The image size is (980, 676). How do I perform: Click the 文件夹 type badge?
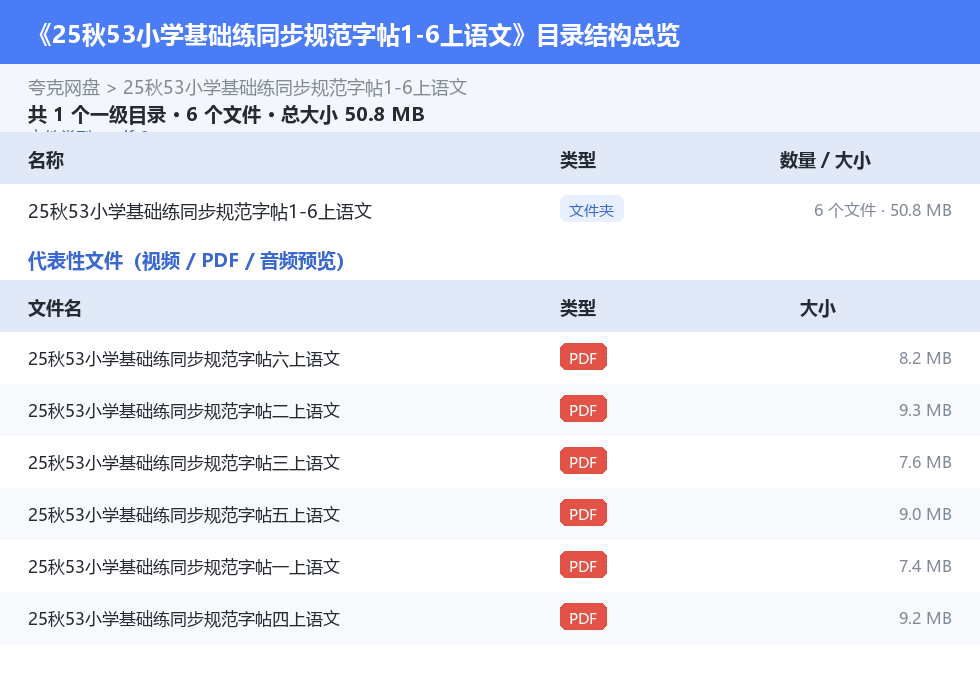pos(591,210)
